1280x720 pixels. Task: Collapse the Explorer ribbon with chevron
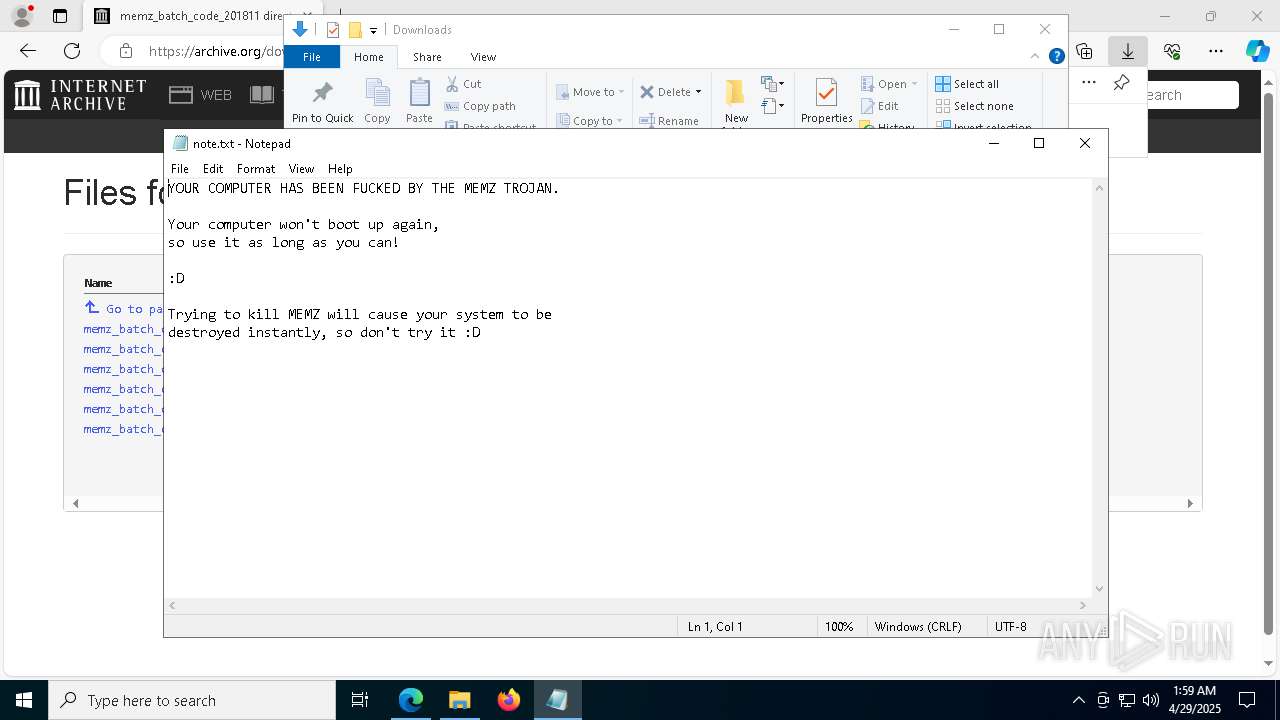coord(1036,57)
